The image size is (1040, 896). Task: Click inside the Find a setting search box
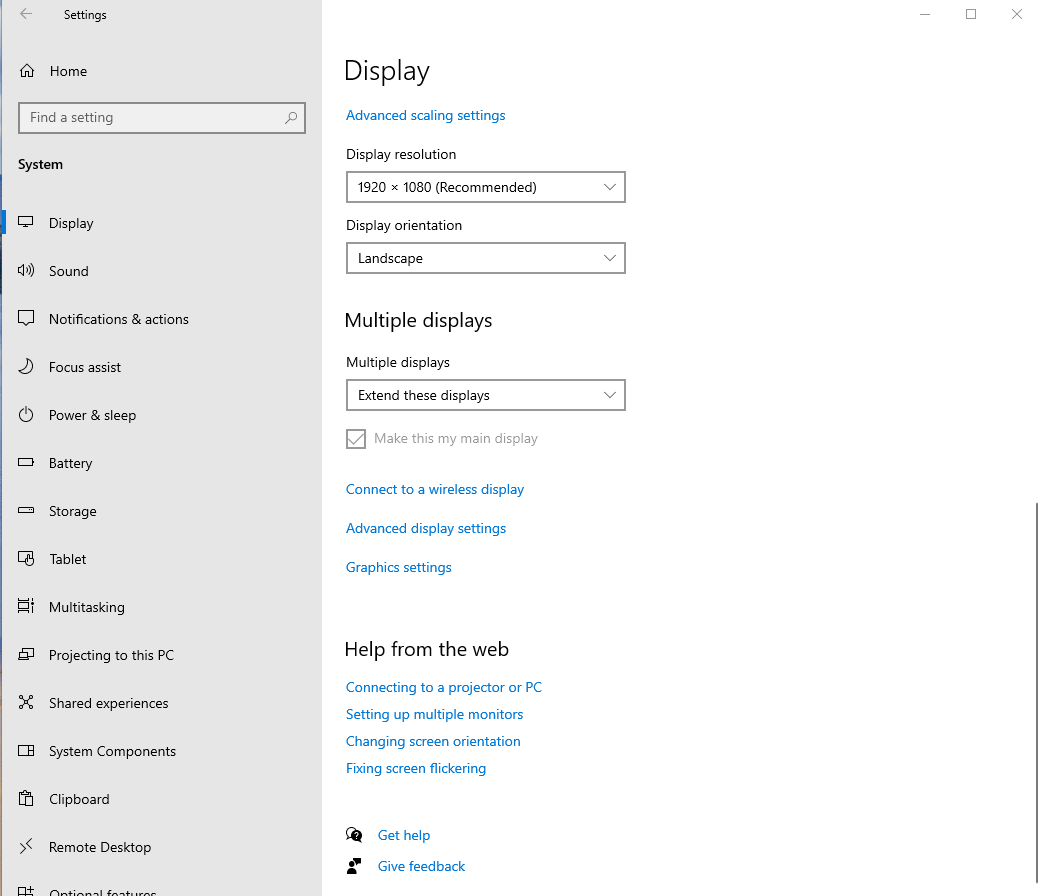tap(162, 117)
